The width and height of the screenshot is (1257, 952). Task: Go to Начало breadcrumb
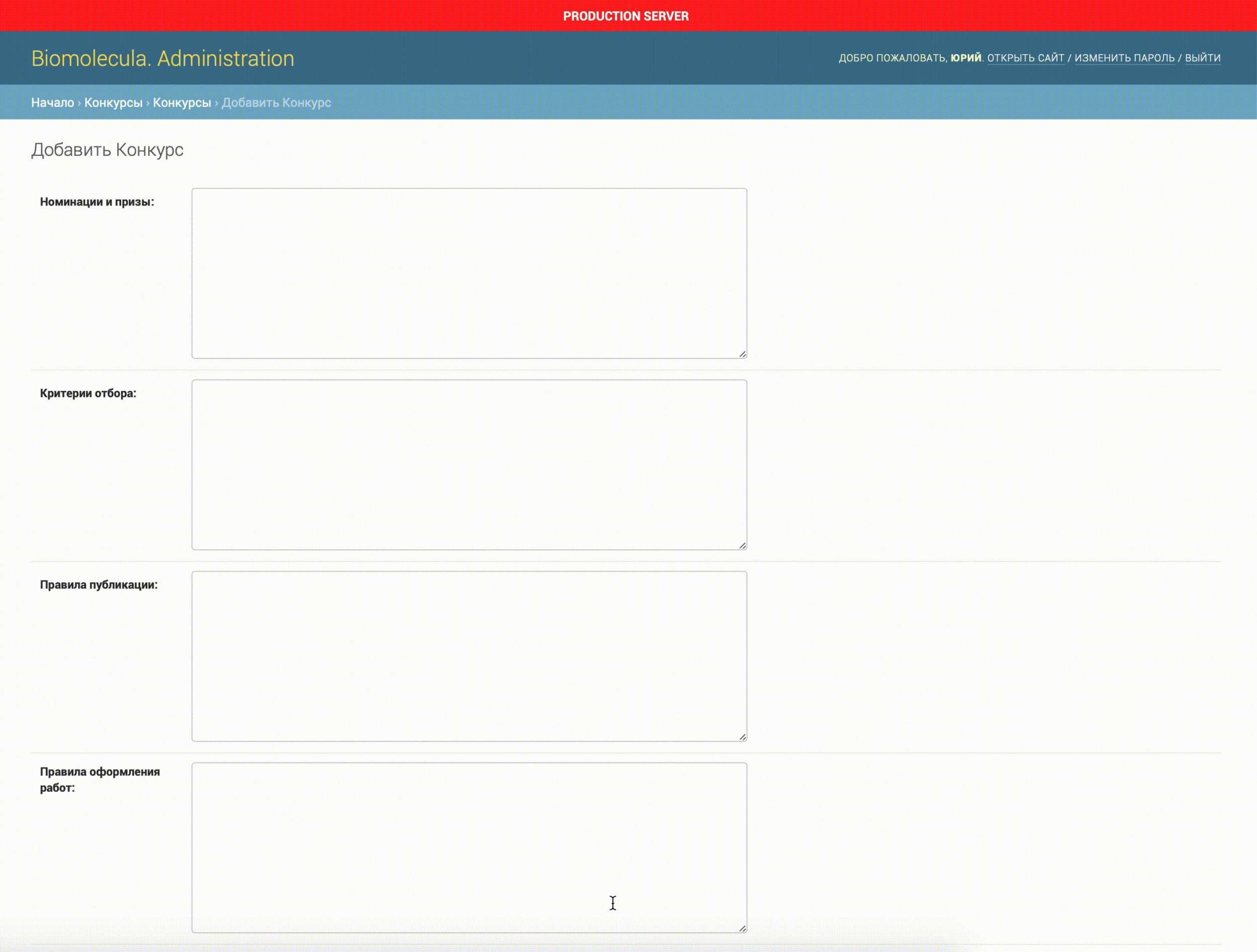coord(52,103)
